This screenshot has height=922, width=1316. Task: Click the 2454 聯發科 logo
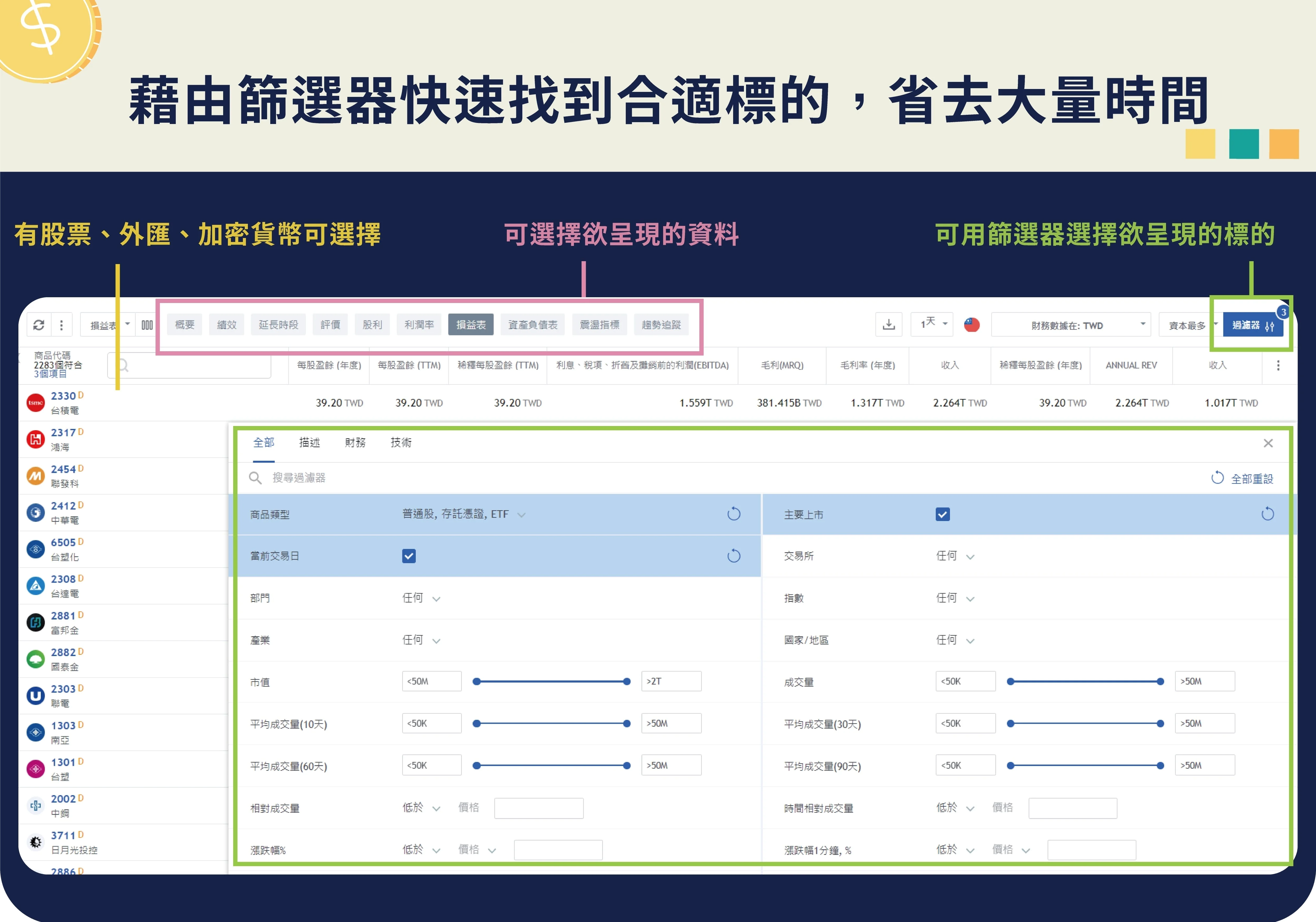36,476
